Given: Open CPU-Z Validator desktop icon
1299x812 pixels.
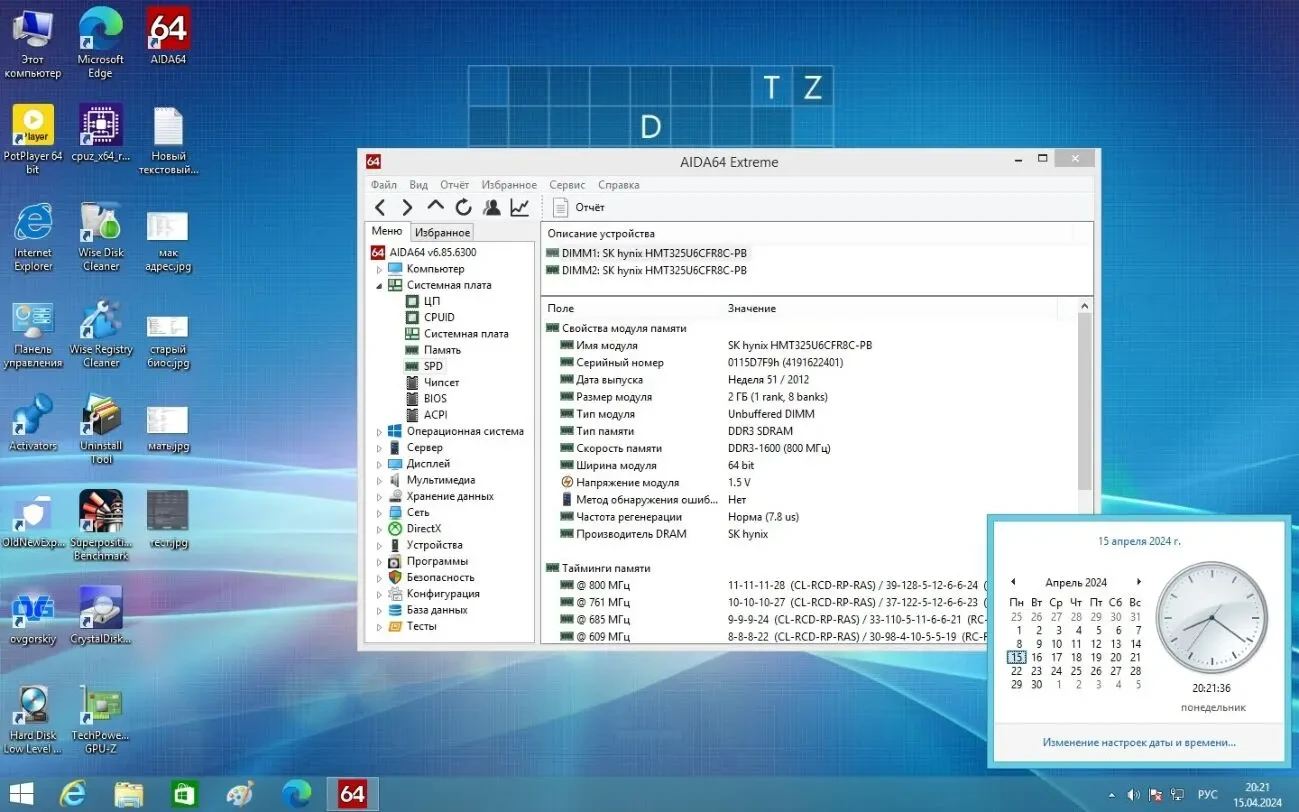Looking at the screenshot, I should point(100,125).
